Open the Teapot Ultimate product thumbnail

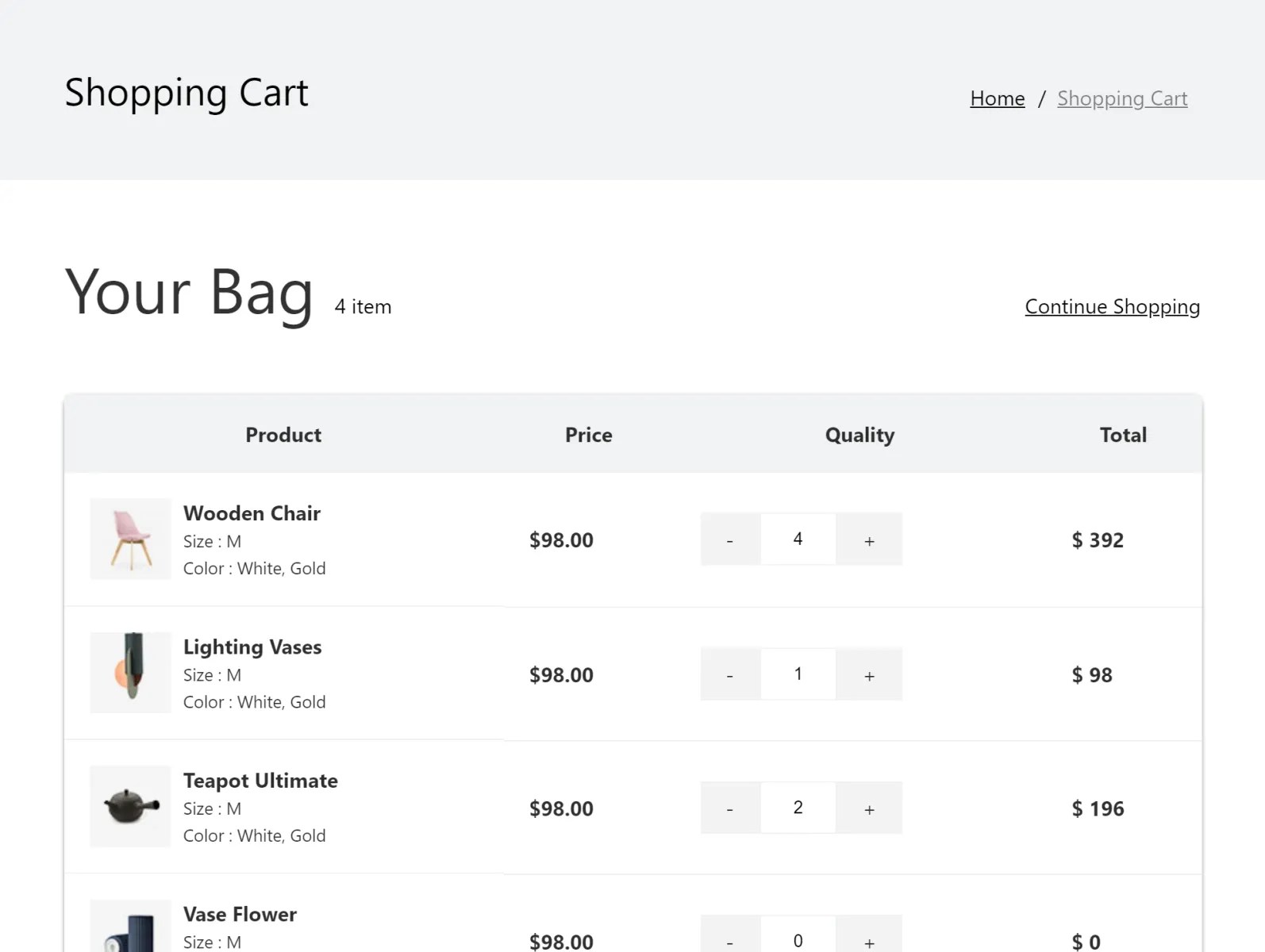point(130,806)
